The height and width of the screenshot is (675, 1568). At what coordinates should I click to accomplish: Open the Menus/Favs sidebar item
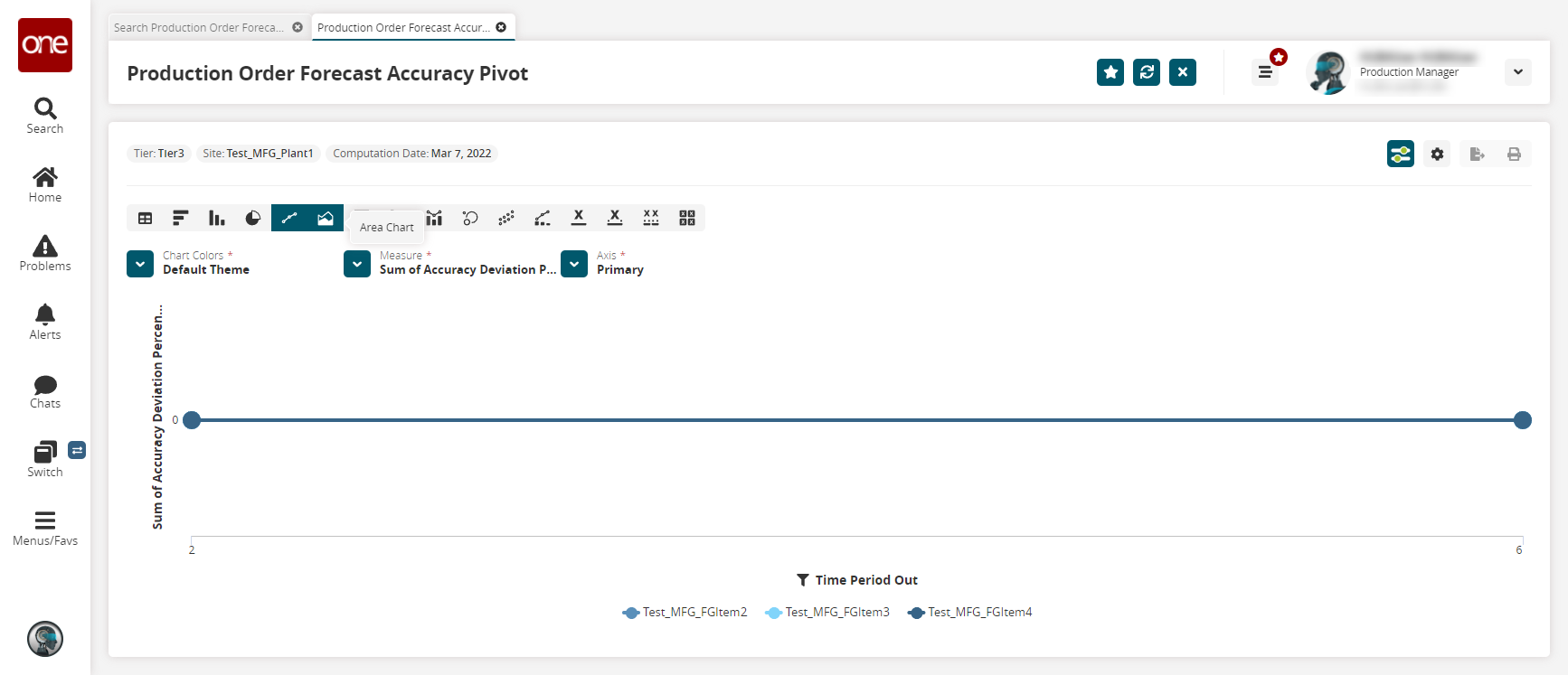[45, 528]
